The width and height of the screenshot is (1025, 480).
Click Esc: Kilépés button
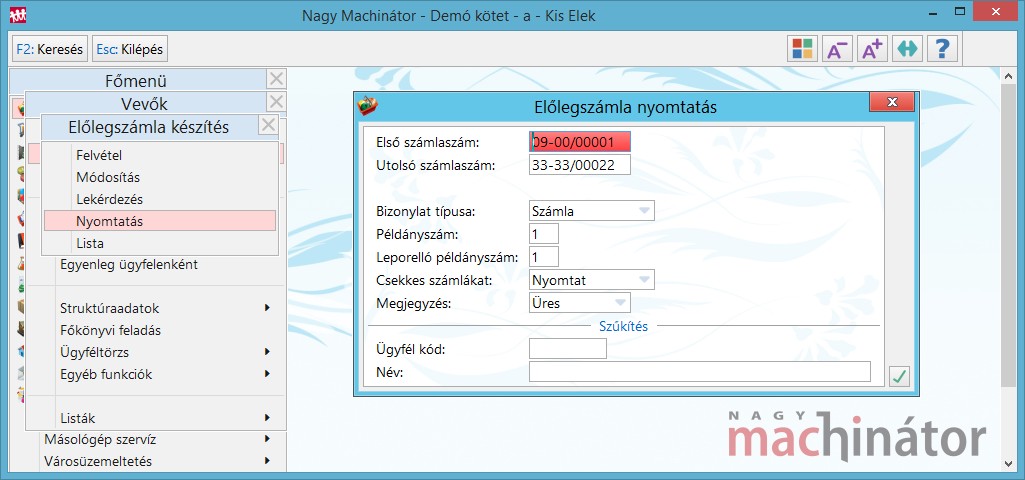pos(130,49)
